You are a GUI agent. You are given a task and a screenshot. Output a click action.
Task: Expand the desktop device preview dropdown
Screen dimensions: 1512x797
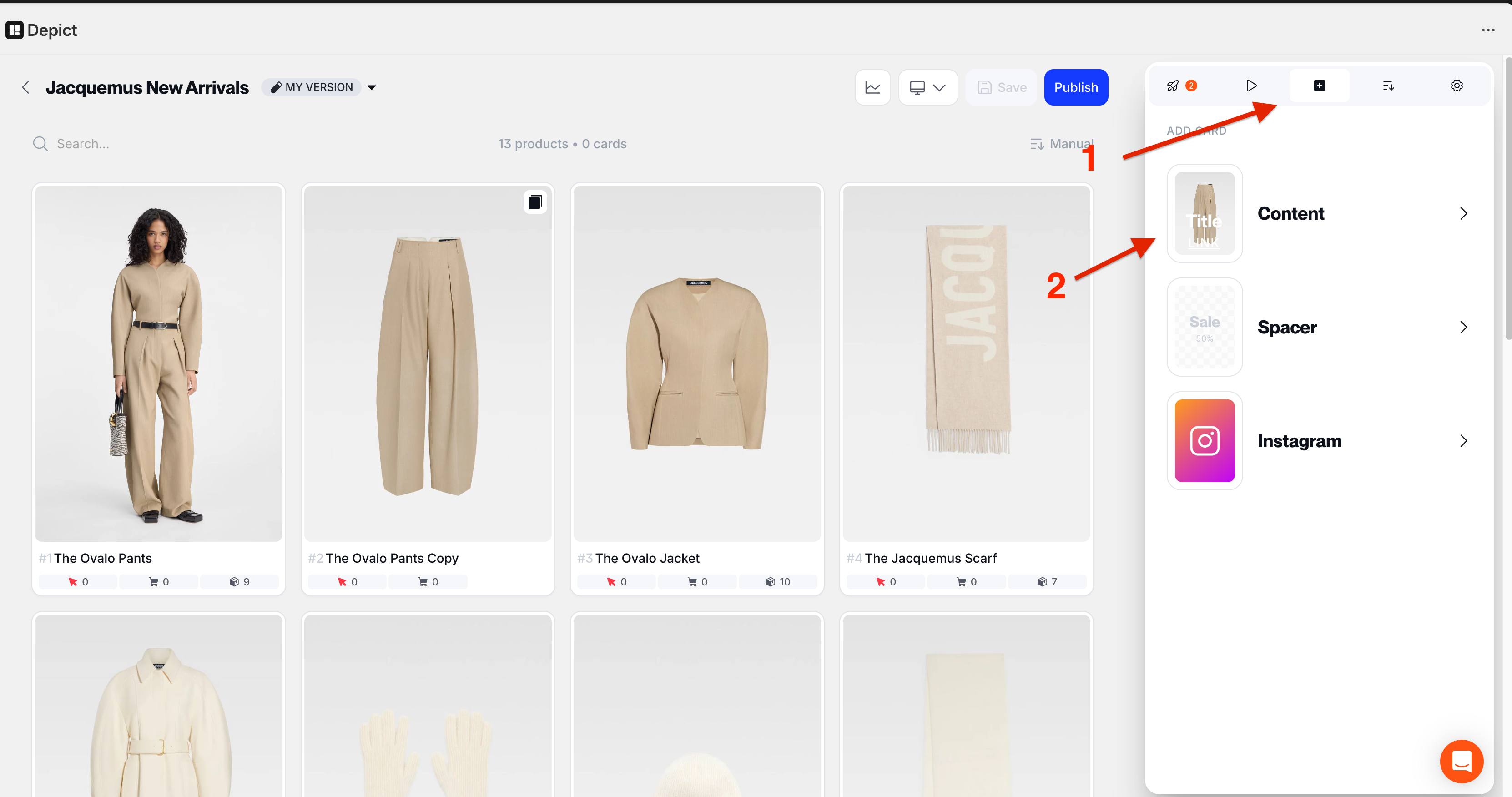[x=927, y=87]
